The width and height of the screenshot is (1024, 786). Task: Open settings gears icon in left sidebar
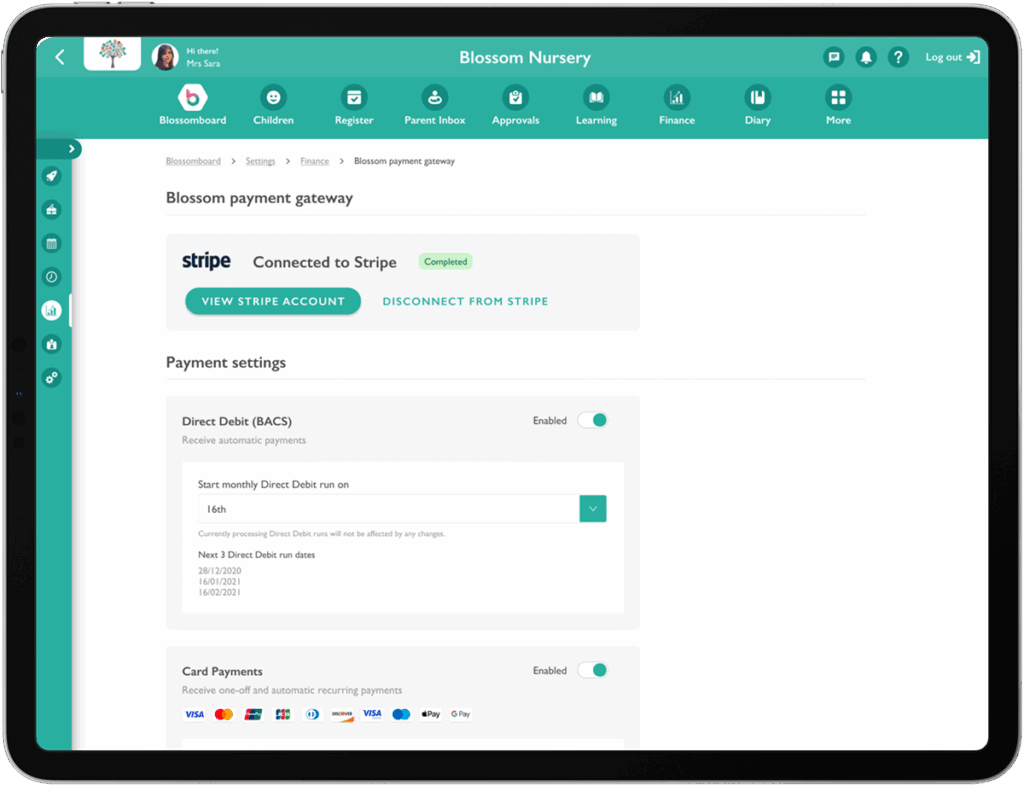(x=52, y=378)
